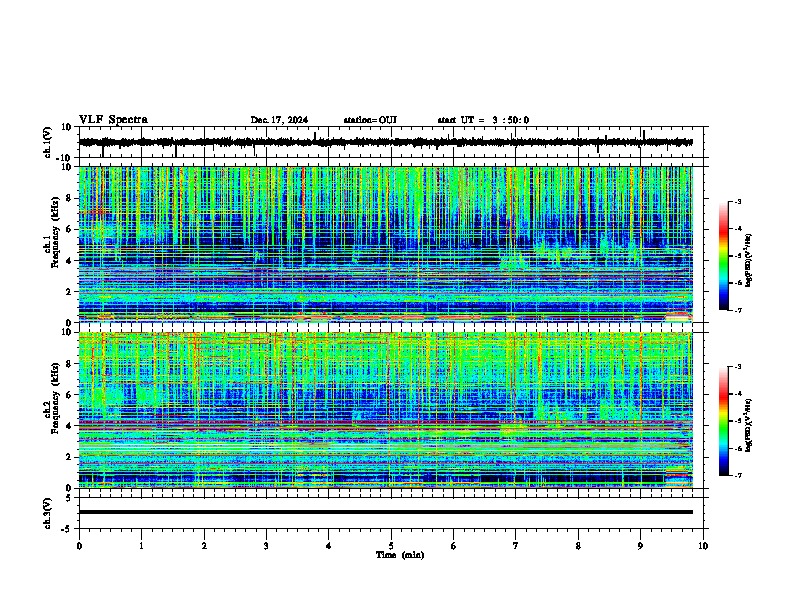Click the "VLF Spectra" plot title
The height and width of the screenshot is (612, 792).
113,120
